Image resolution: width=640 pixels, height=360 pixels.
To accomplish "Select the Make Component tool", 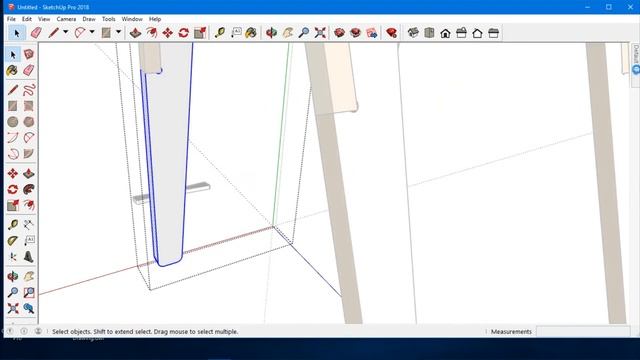I will coord(29,54).
